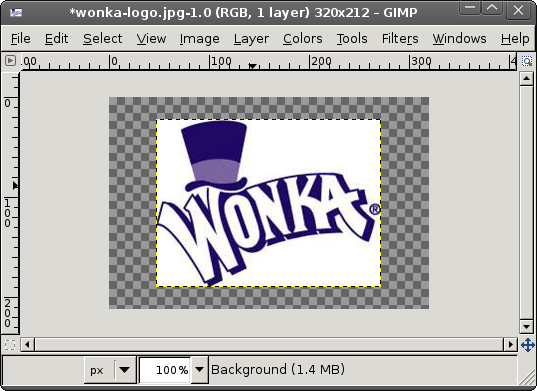Open the Select menu
The height and width of the screenshot is (391, 537).
[x=102, y=38]
